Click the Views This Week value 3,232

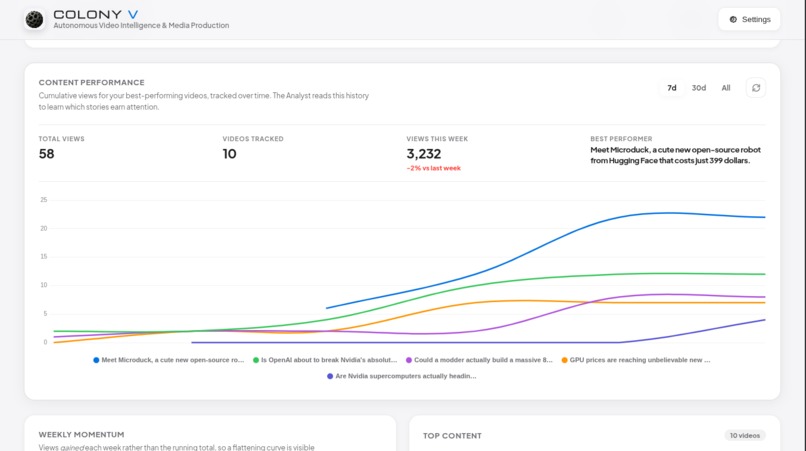click(424, 154)
